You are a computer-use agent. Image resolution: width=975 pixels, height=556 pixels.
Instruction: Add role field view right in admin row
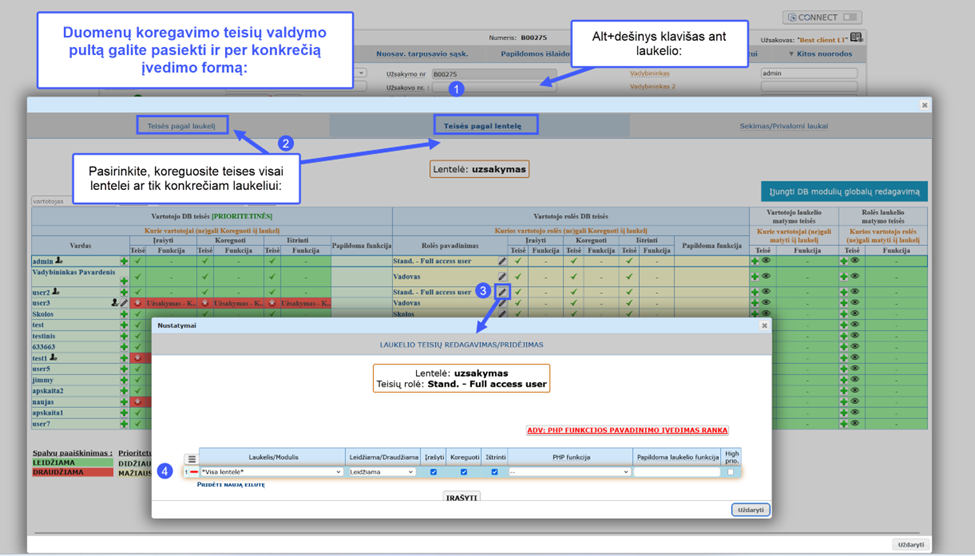(844, 261)
